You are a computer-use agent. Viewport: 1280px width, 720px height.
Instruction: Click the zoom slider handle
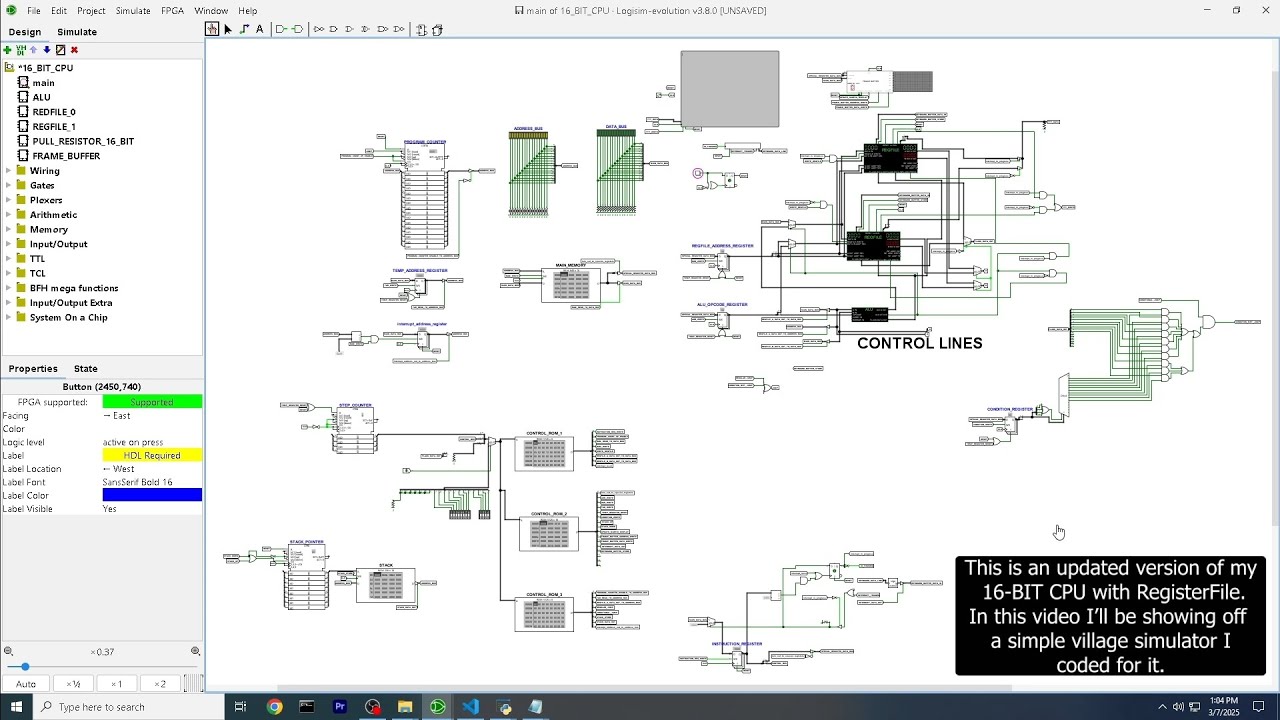[25, 667]
